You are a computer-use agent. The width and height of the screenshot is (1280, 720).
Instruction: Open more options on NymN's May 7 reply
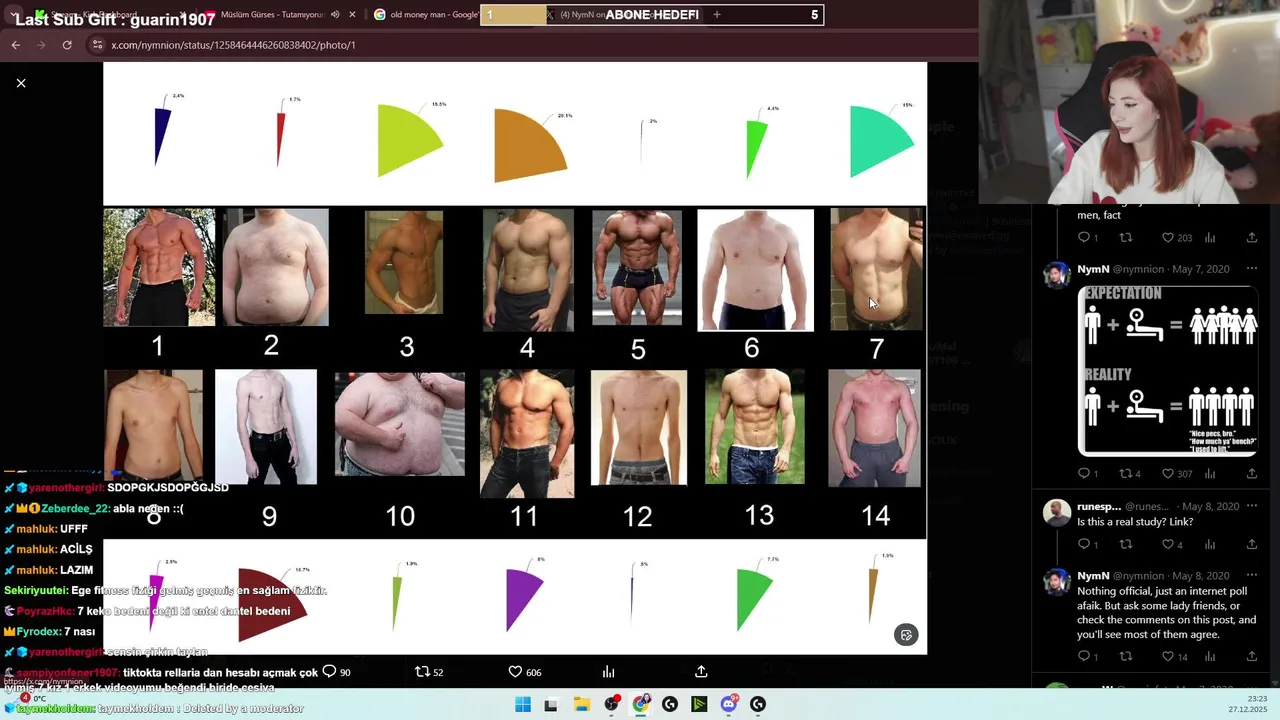[1251, 269]
